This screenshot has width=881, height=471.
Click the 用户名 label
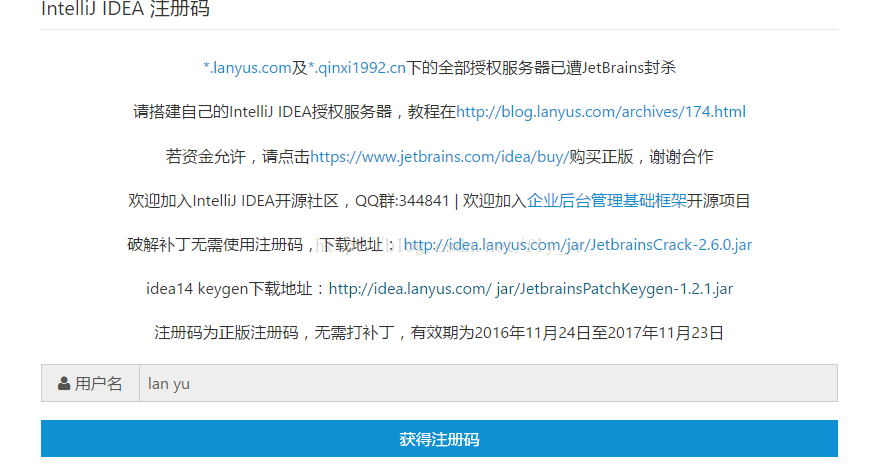[x=98, y=383]
